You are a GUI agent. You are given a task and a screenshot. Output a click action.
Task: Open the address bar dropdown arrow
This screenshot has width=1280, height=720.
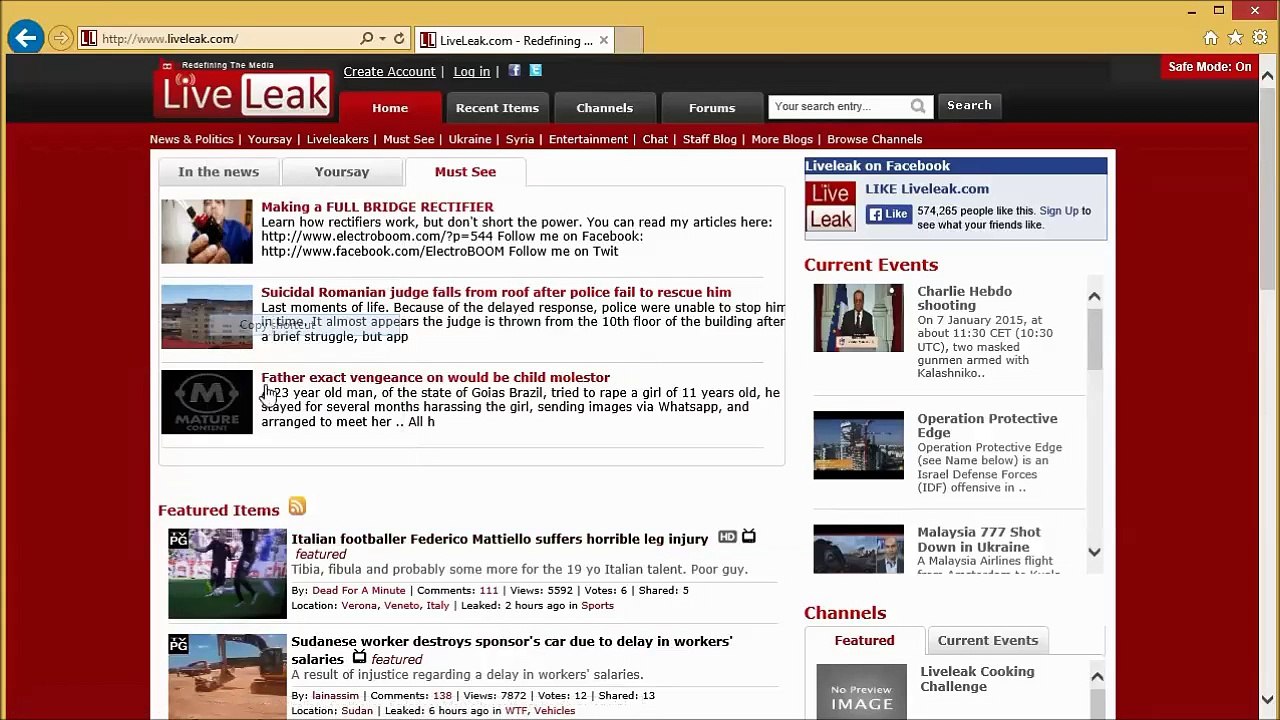tap(382, 39)
